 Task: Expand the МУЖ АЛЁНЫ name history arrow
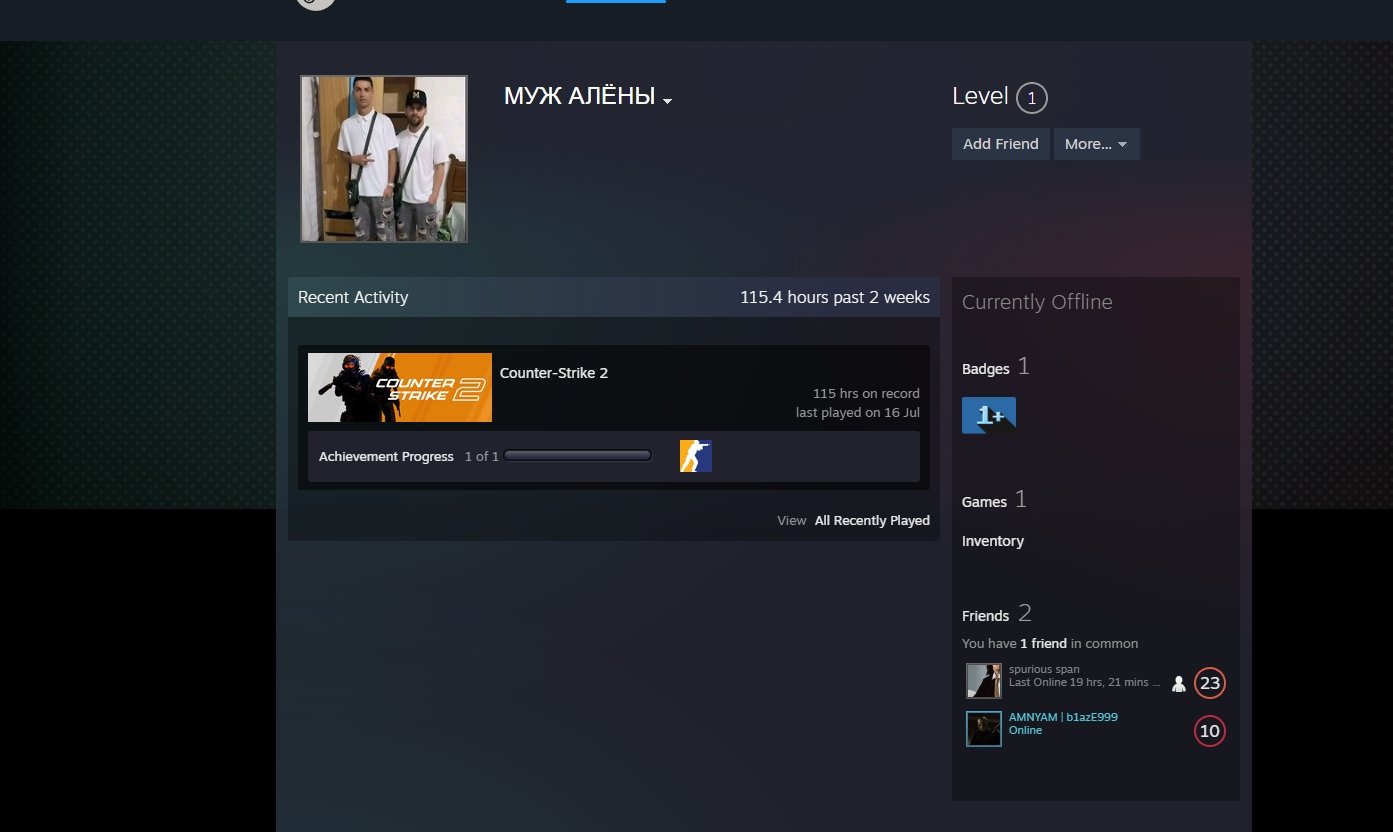667,101
